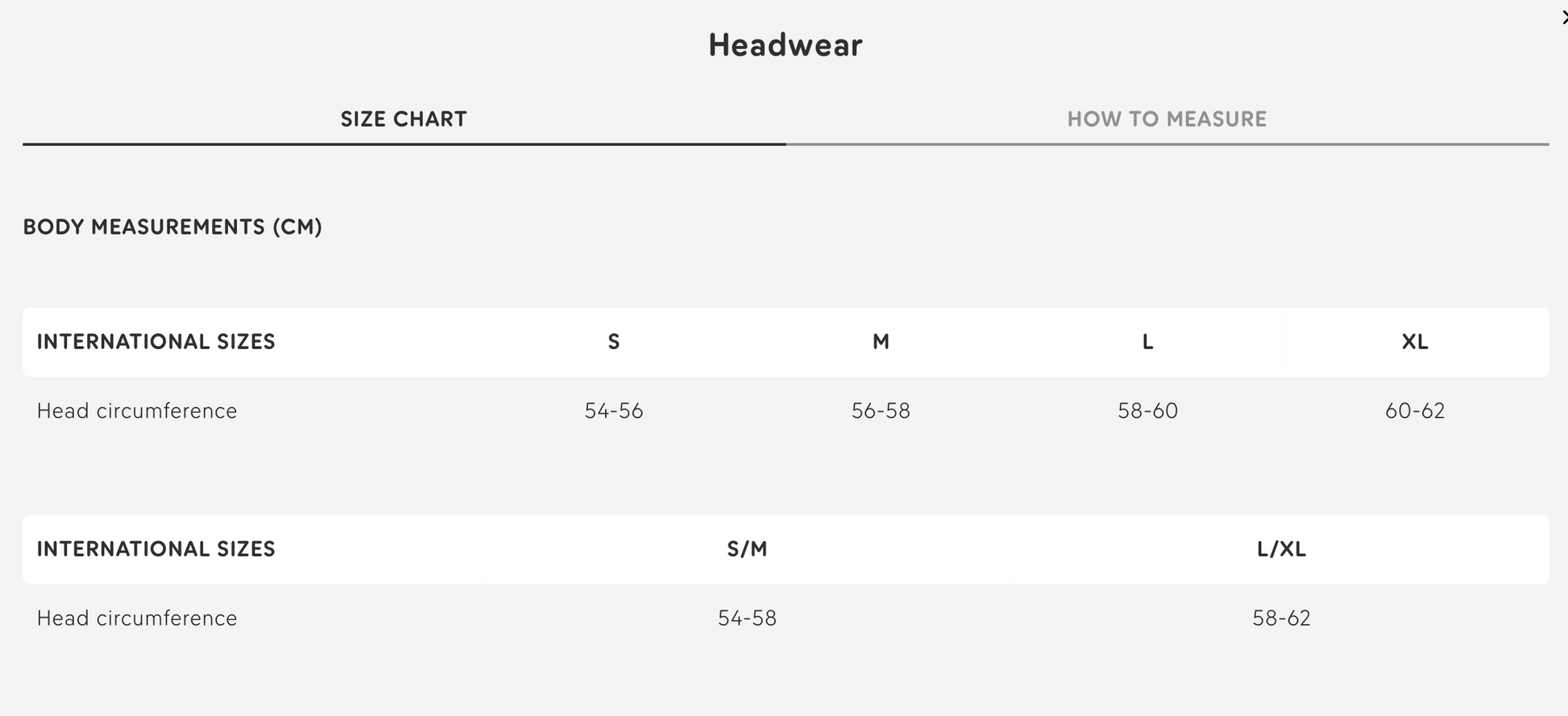
Task: Select the 54-58 head circumference value
Action: (x=747, y=618)
